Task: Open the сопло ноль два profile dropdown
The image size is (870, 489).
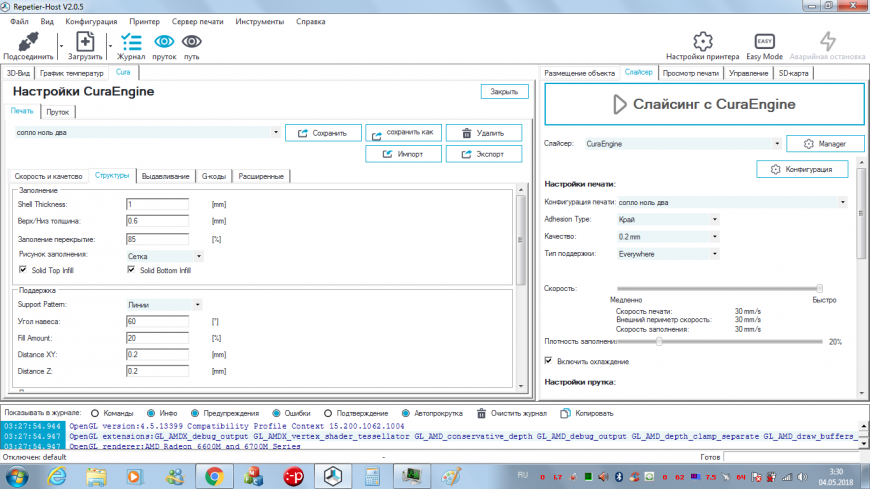Action: [x=276, y=133]
